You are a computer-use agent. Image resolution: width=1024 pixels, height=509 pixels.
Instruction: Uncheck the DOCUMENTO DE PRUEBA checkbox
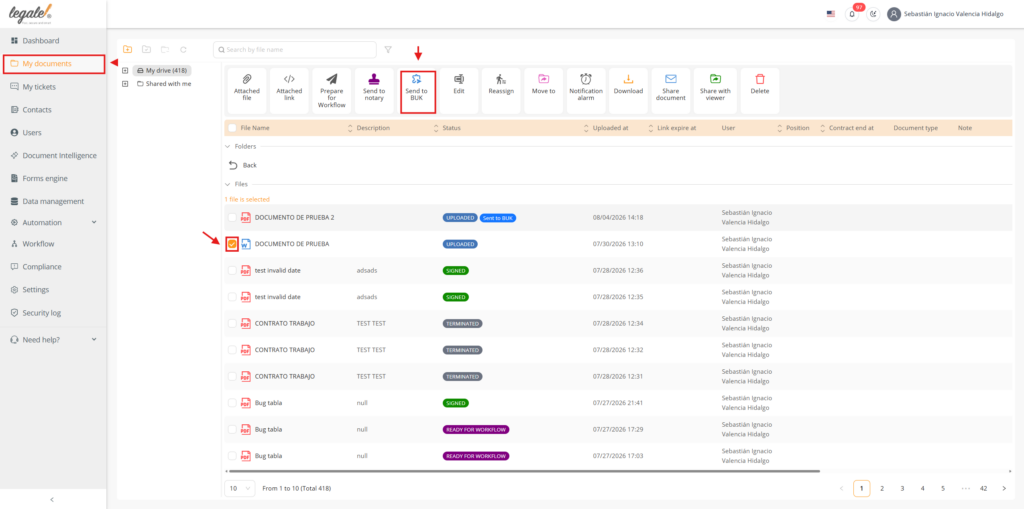point(232,244)
